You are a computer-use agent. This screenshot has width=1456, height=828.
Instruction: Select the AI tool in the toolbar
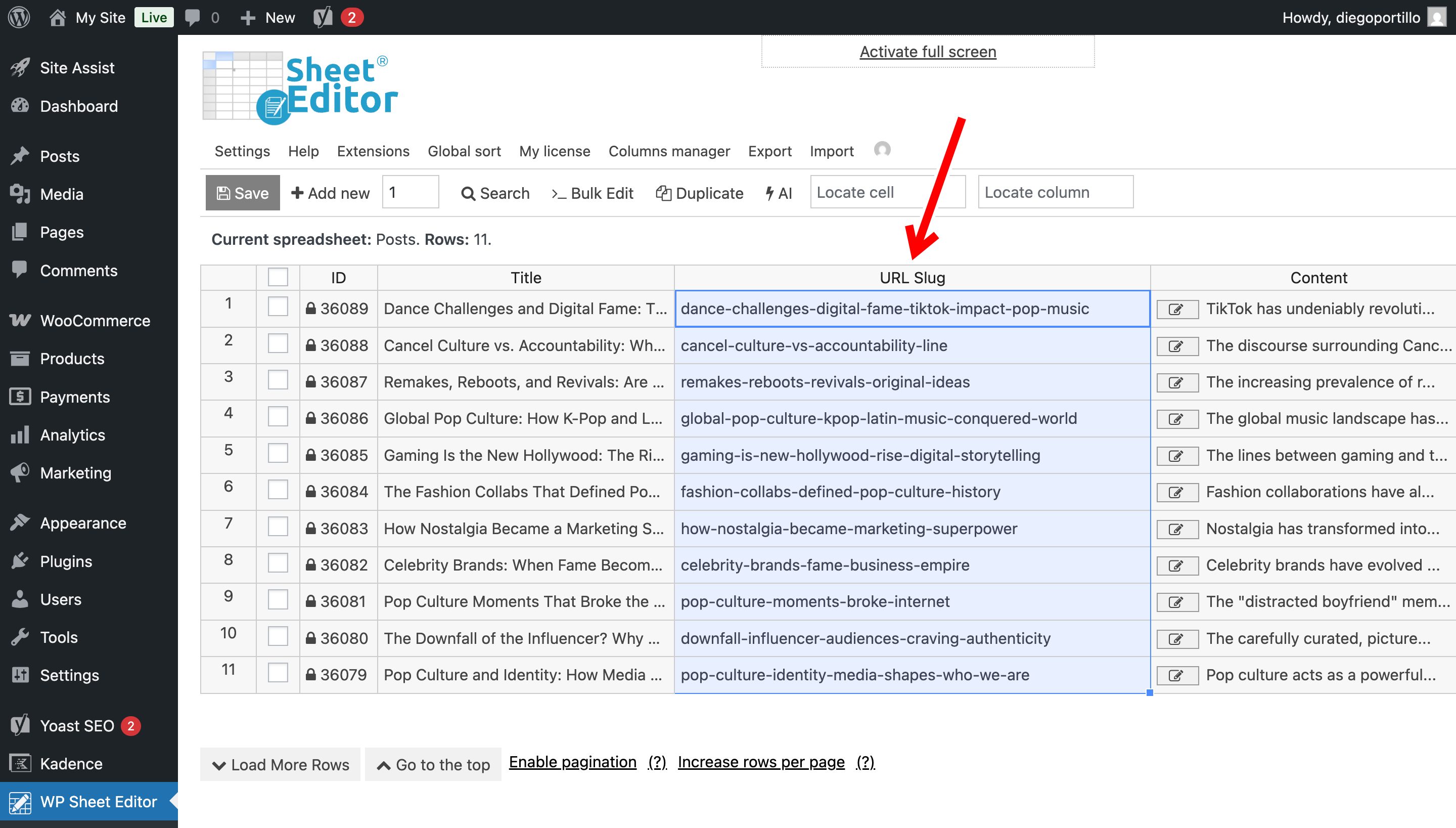(x=779, y=193)
